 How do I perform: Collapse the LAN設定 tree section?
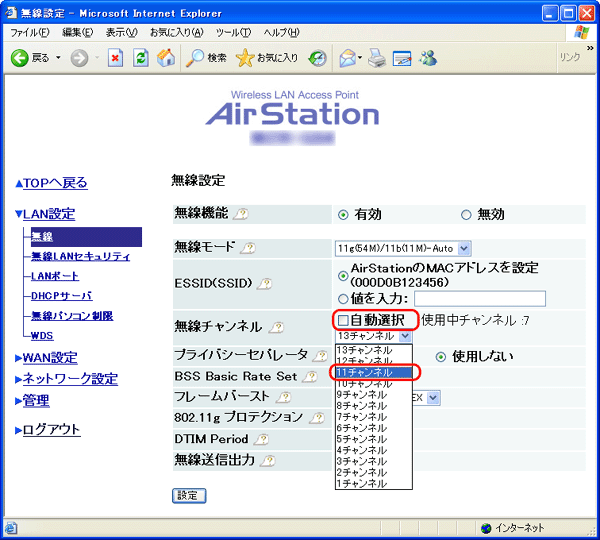[19, 214]
